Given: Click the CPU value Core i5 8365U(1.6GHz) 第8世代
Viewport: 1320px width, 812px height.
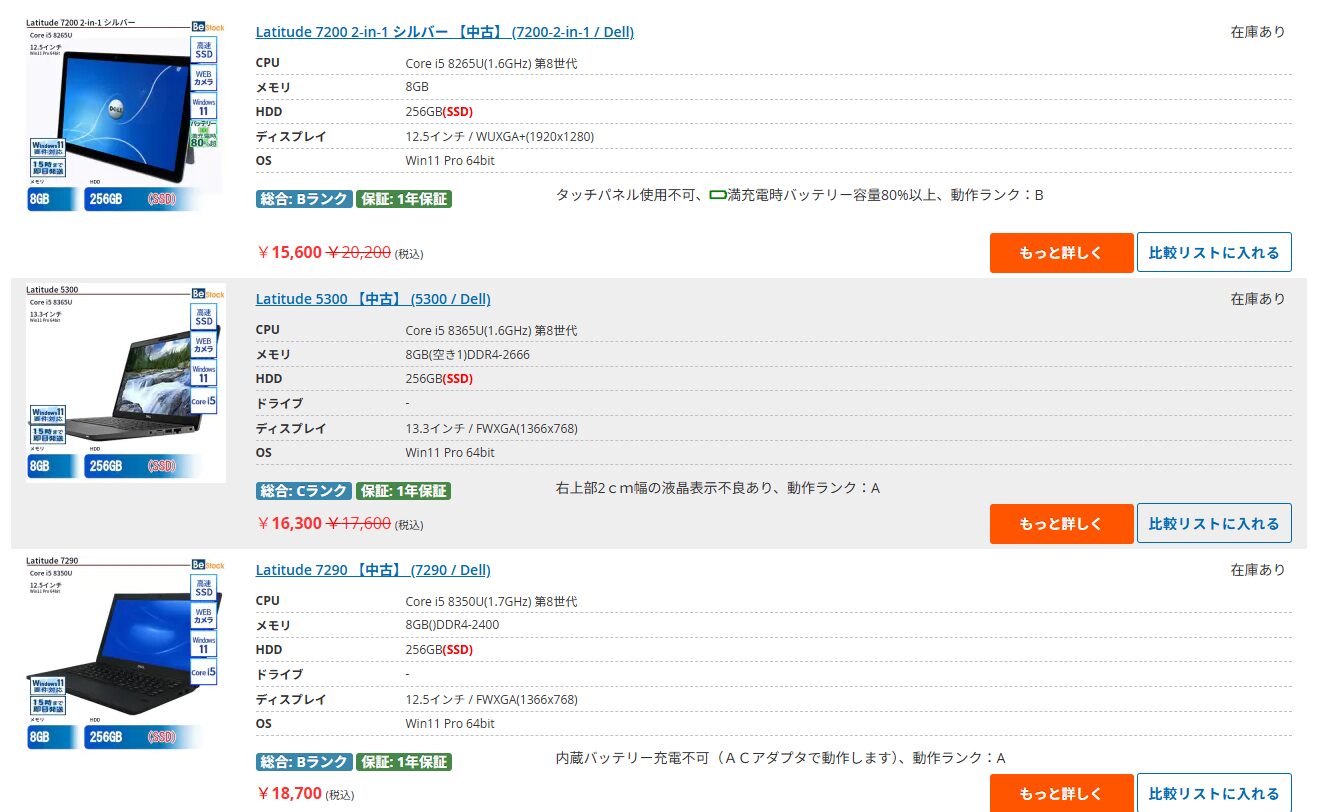Looking at the screenshot, I should (x=491, y=330).
